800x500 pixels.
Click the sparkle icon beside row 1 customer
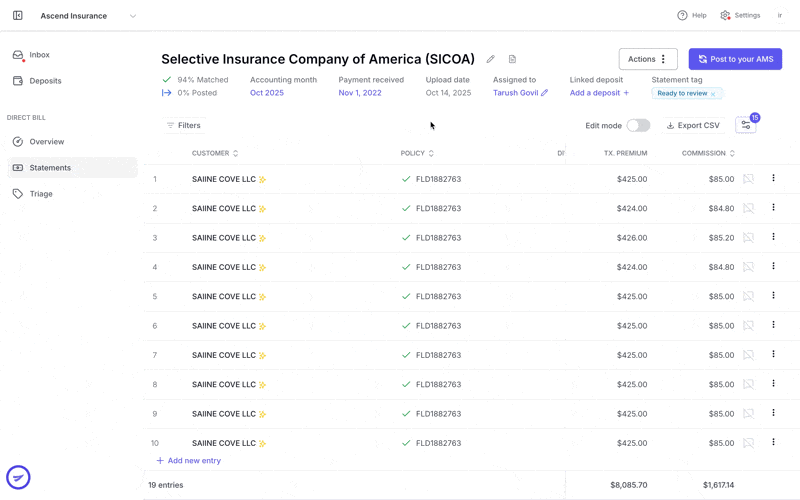pos(262,180)
